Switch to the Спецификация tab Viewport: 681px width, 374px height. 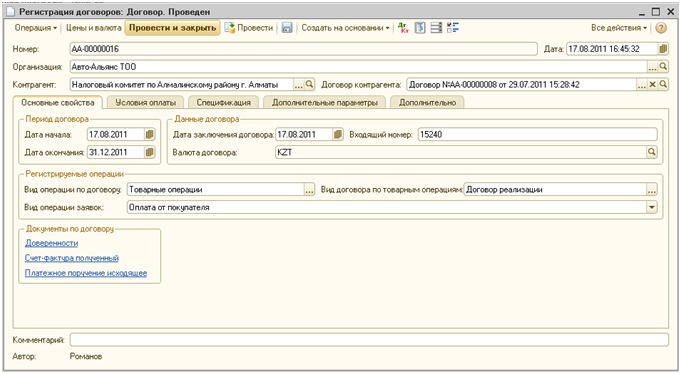pyautogui.click(x=223, y=103)
